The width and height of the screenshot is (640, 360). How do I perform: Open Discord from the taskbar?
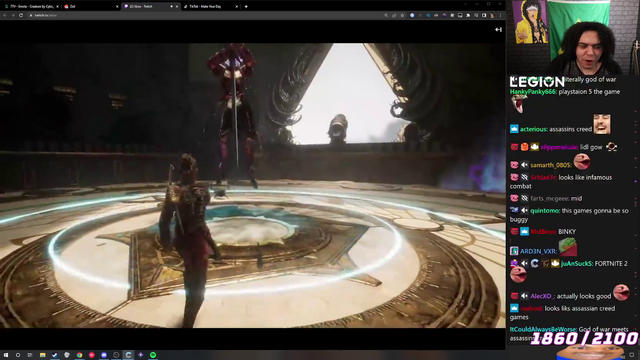pyautogui.click(x=104, y=355)
